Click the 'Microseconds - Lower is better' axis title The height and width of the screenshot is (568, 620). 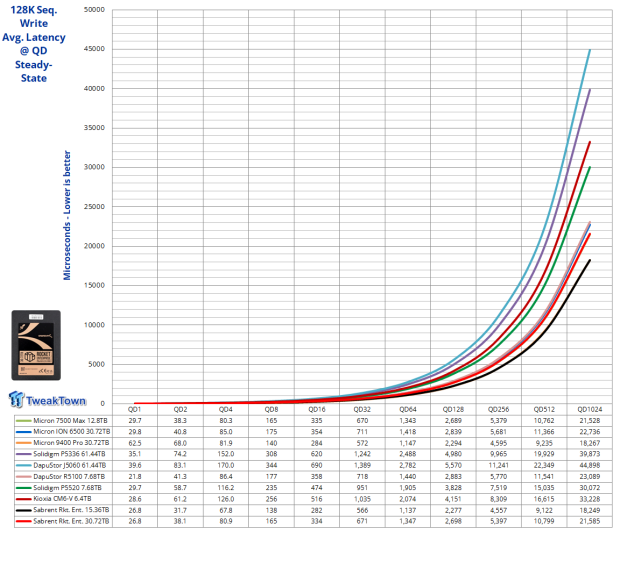(x=67, y=215)
